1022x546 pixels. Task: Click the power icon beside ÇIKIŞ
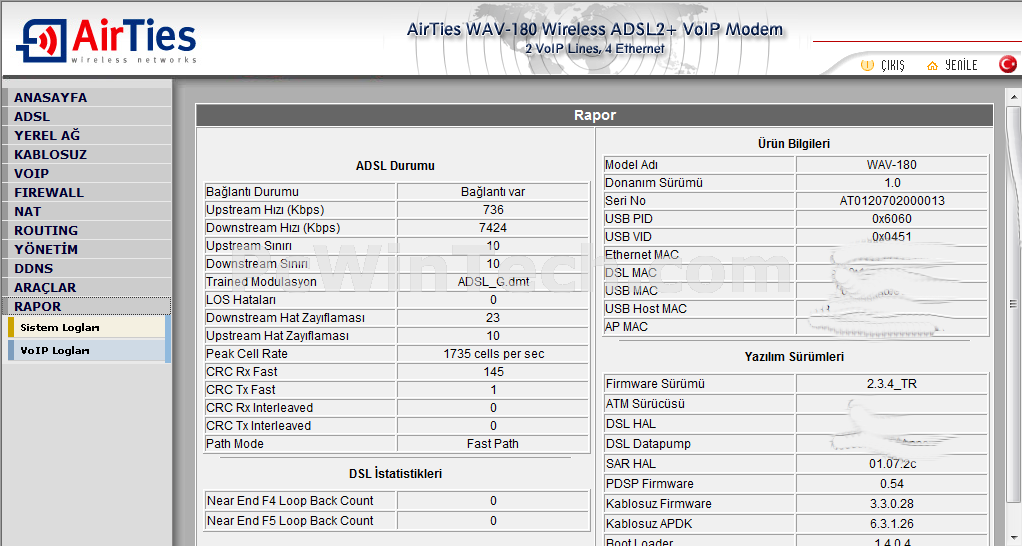click(867, 65)
